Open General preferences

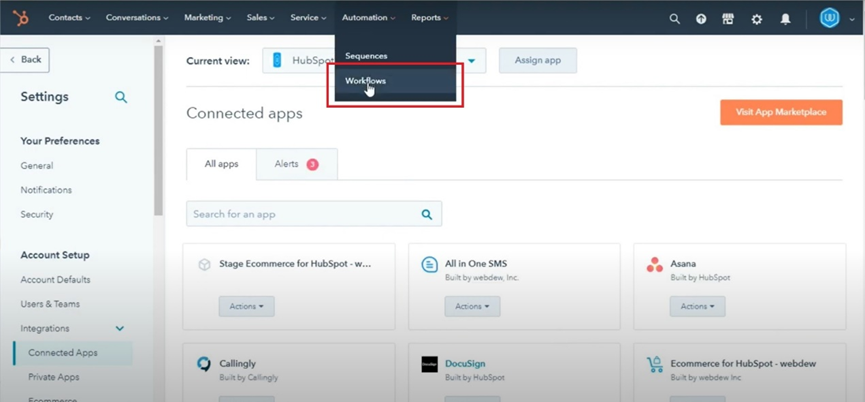pyautogui.click(x=37, y=165)
